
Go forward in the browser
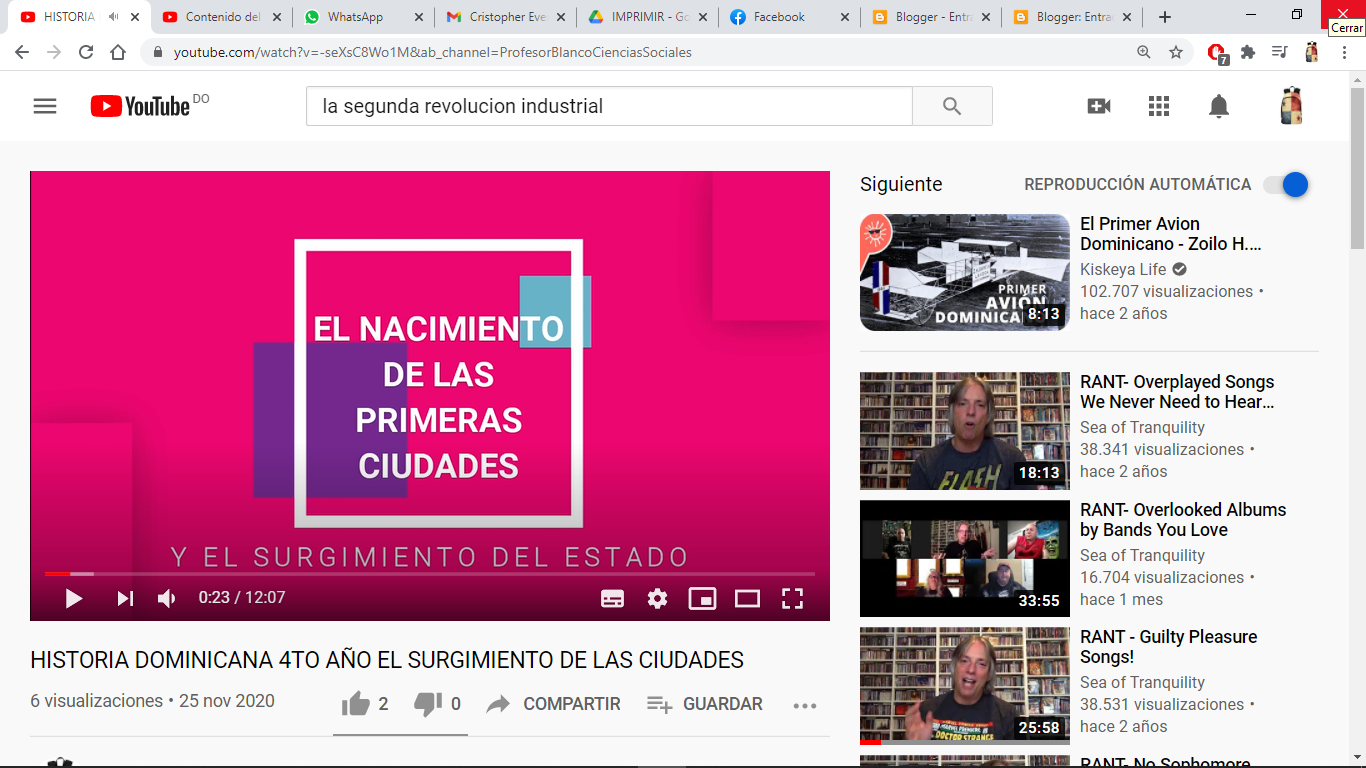[x=54, y=52]
